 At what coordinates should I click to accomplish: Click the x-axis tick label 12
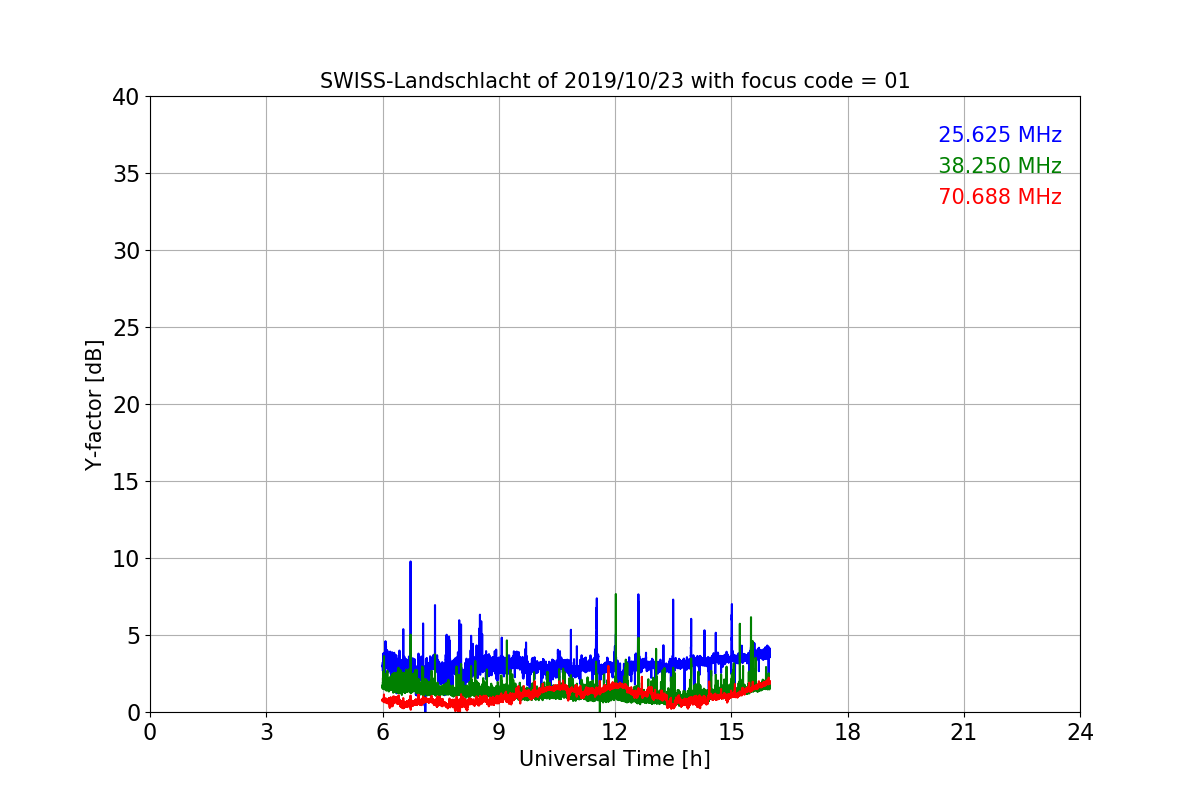pyautogui.click(x=615, y=732)
